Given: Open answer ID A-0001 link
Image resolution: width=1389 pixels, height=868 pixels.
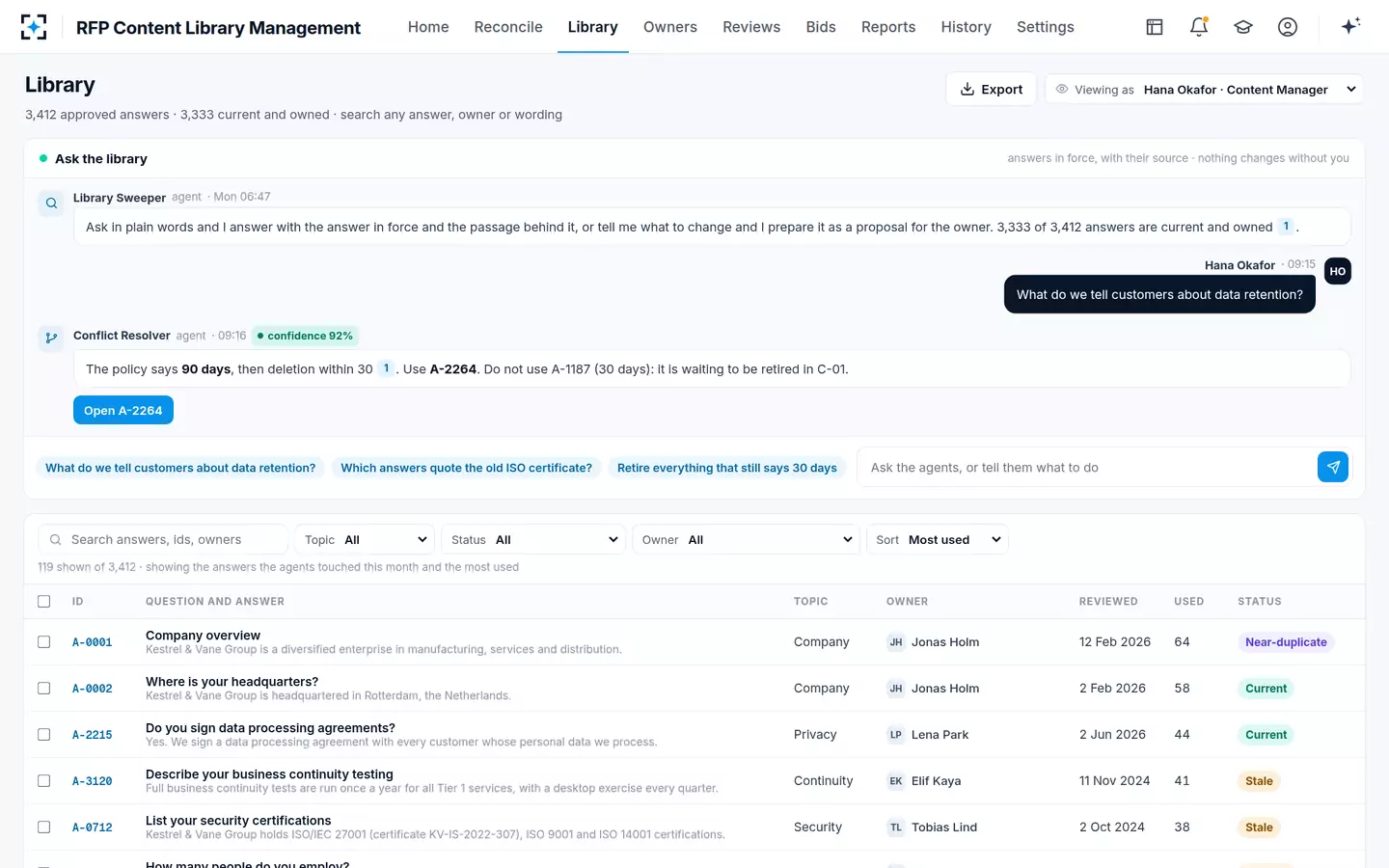Looking at the screenshot, I should click(x=93, y=642).
